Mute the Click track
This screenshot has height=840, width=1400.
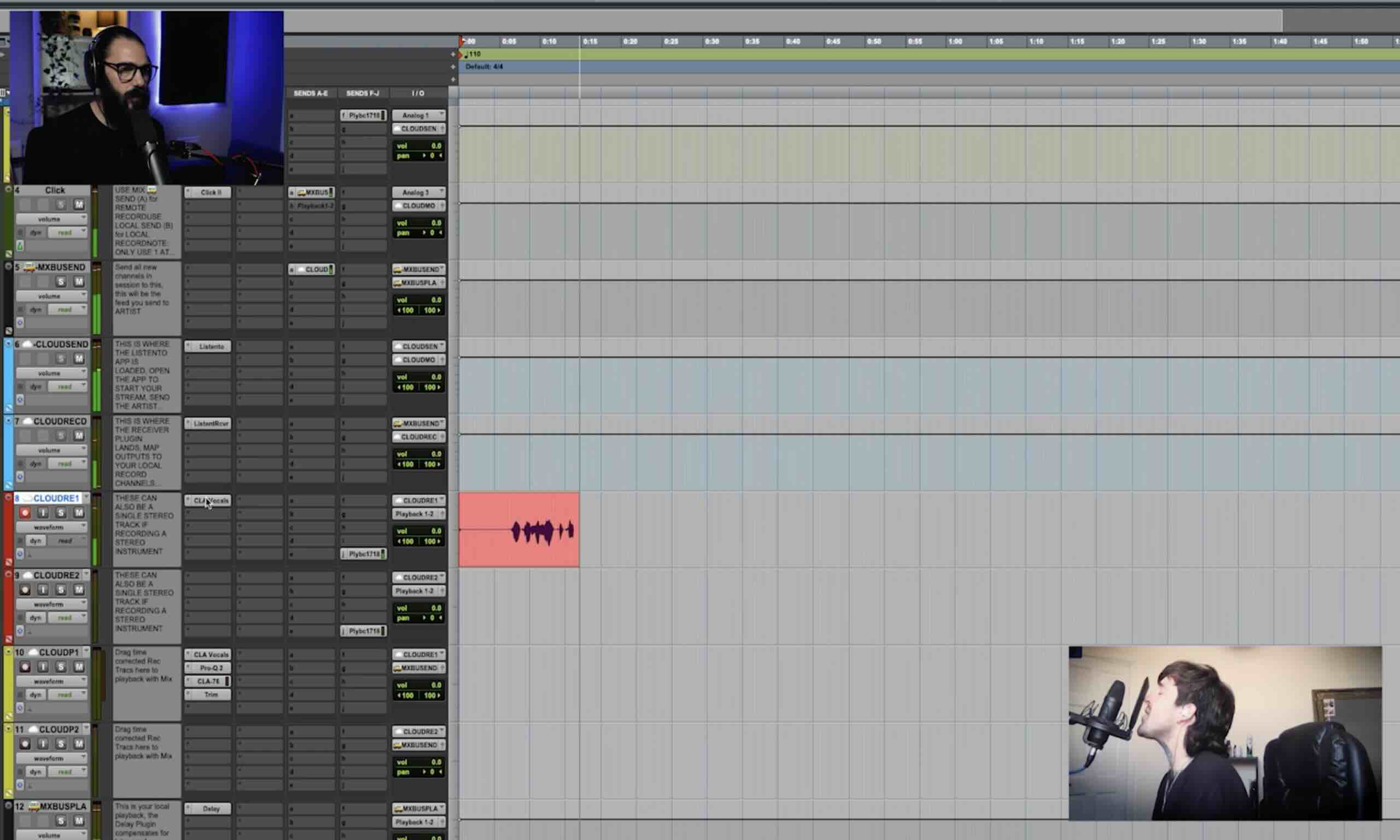coord(79,205)
